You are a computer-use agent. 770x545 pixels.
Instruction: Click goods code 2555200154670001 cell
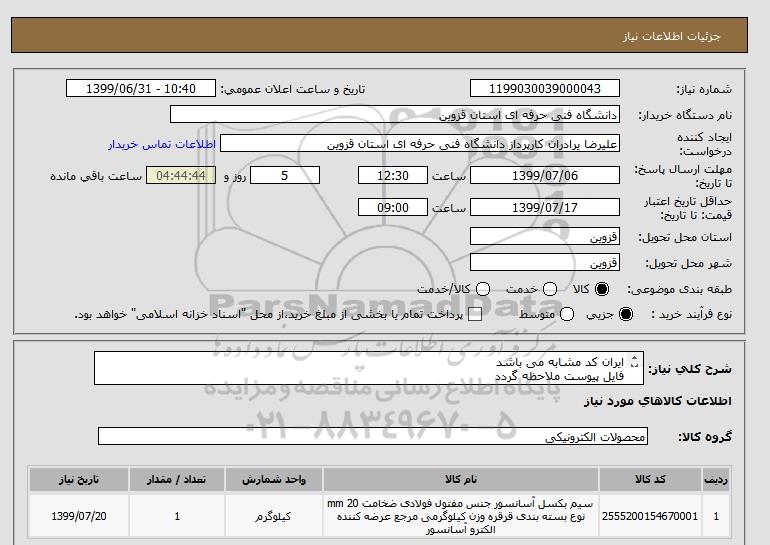[x=650, y=516]
